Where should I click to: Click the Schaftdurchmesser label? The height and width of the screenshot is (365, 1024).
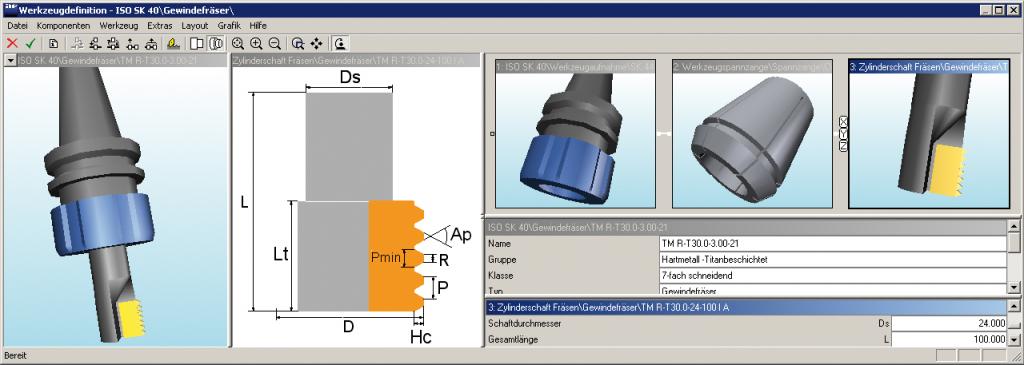[x=525, y=323]
